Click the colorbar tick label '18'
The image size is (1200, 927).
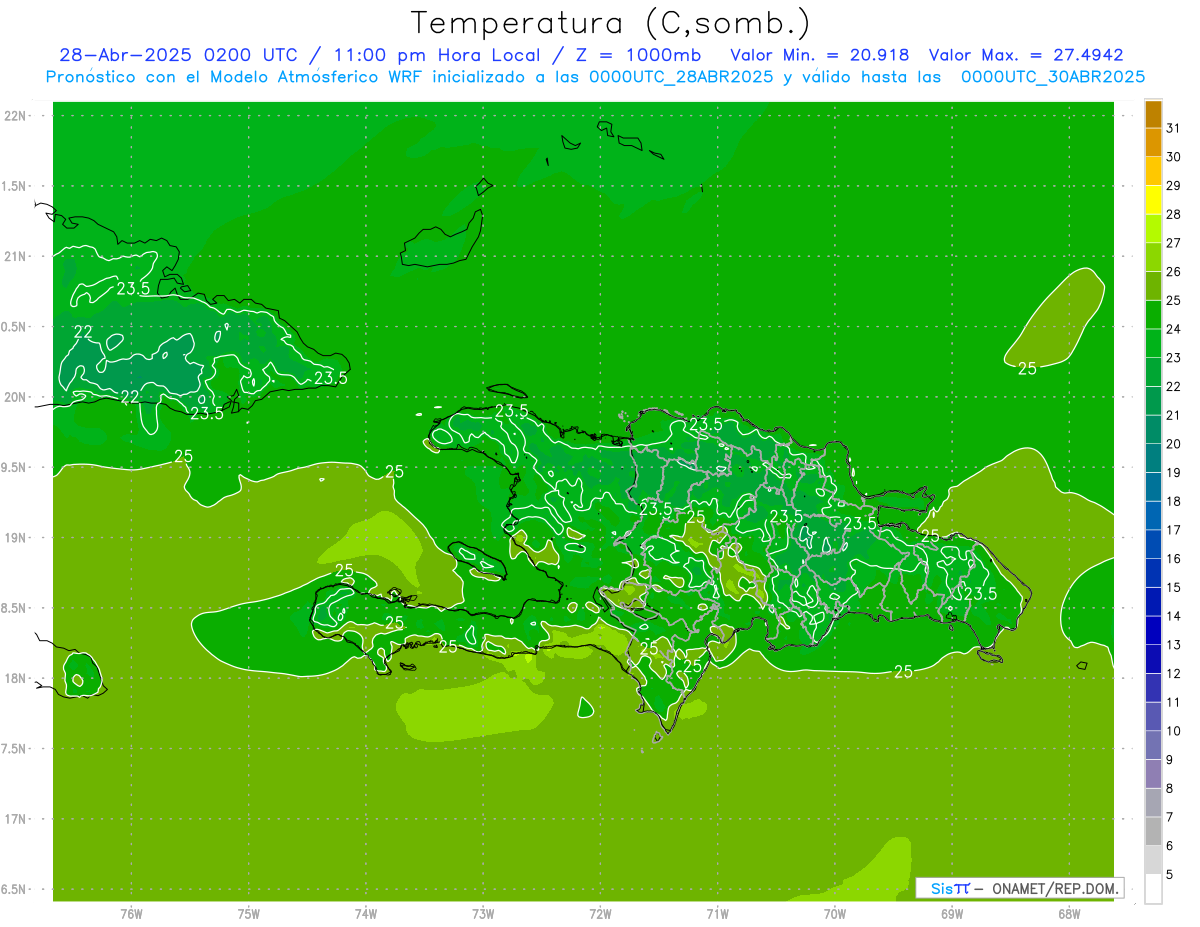click(x=1173, y=501)
